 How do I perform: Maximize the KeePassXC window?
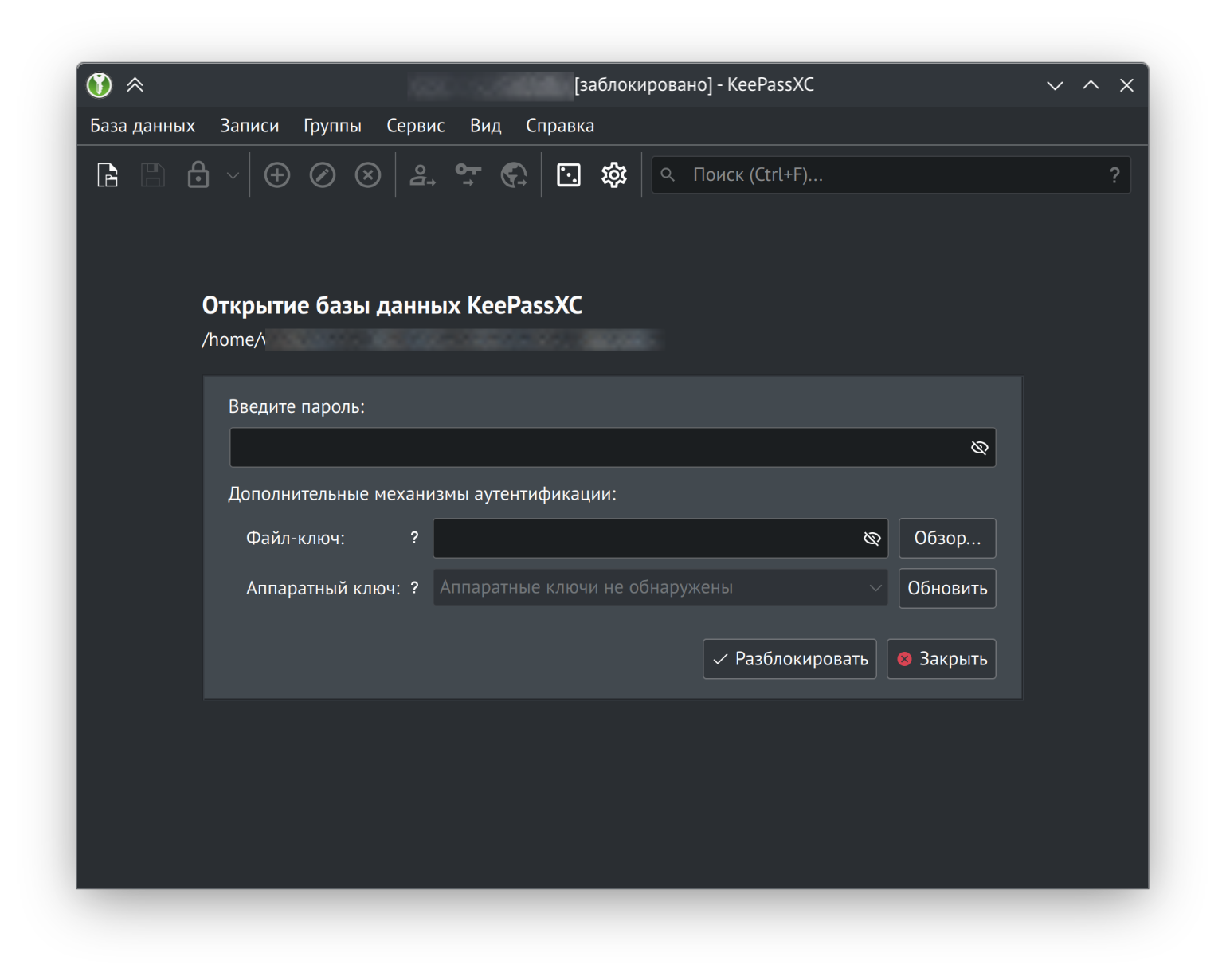coord(1091,85)
